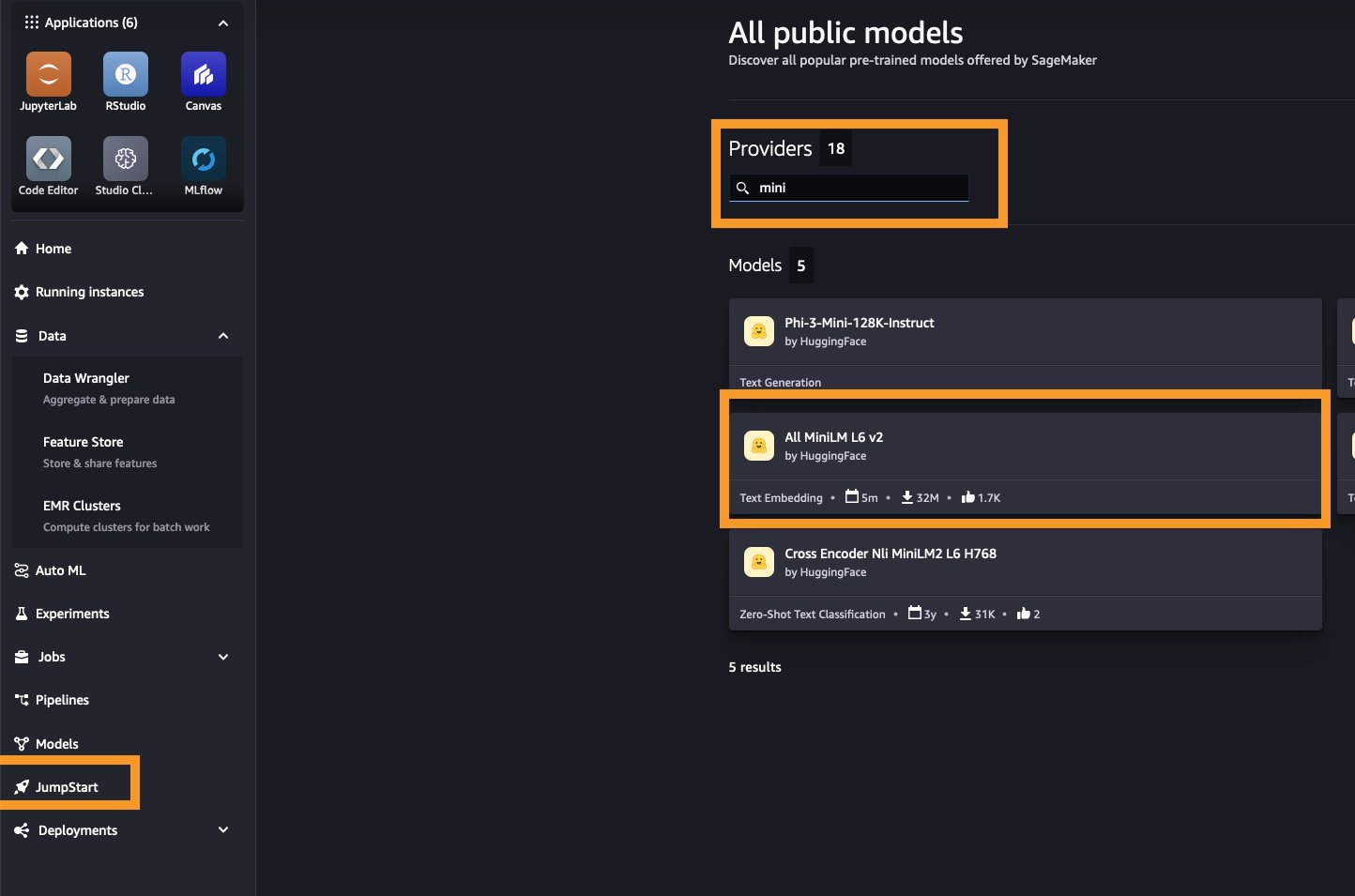Click thumbs-up icon showing 1.7K
Screen dimensions: 1355x896
[x=967, y=497]
